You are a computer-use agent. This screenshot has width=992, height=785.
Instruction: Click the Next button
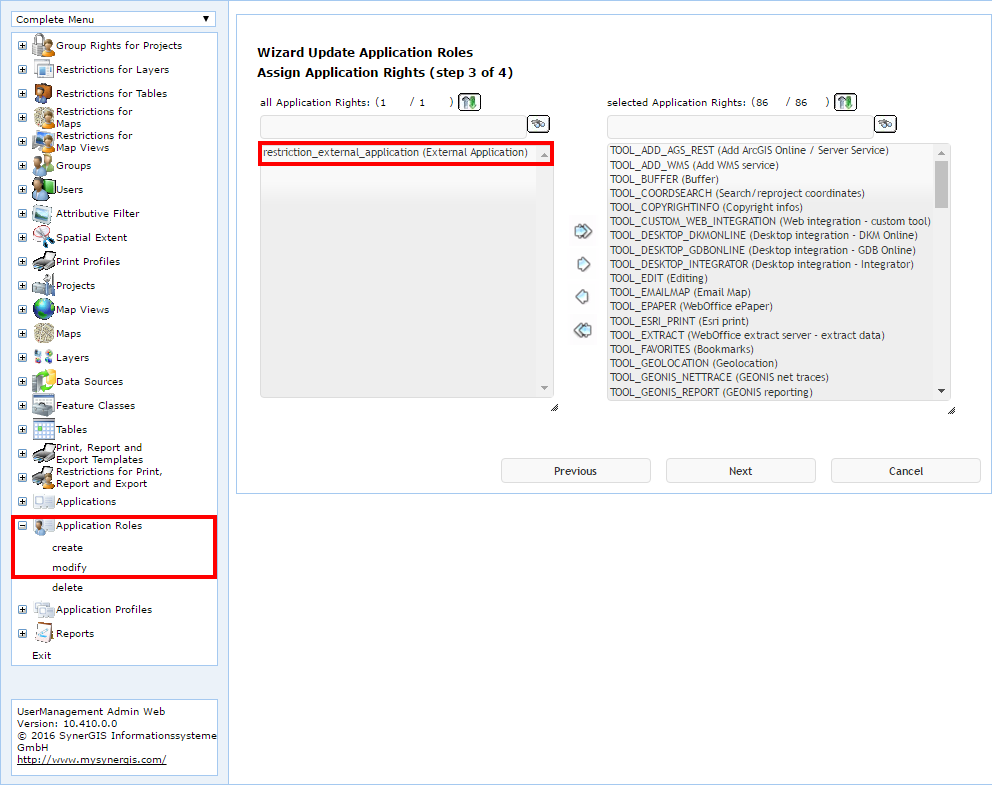click(x=740, y=470)
